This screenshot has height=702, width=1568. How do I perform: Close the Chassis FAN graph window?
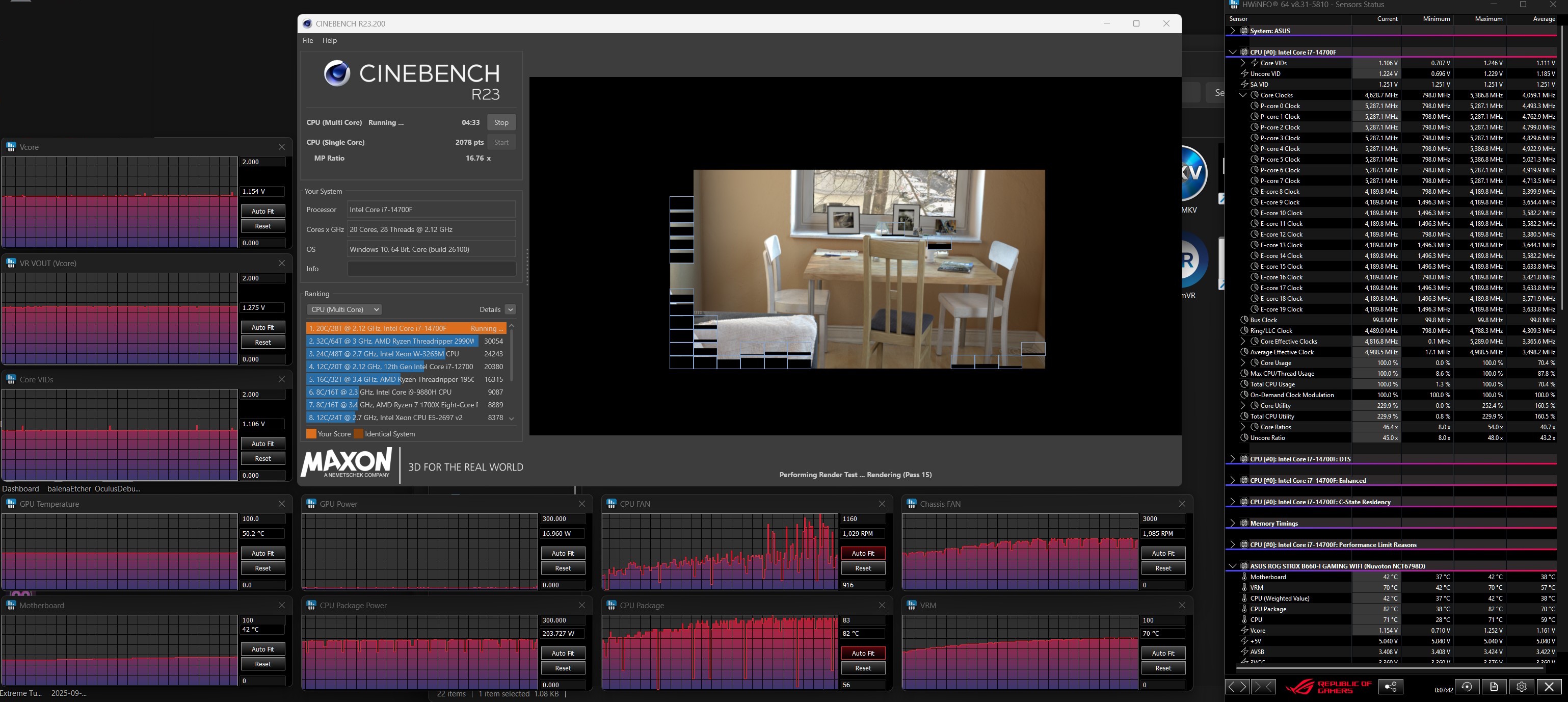coord(1182,504)
